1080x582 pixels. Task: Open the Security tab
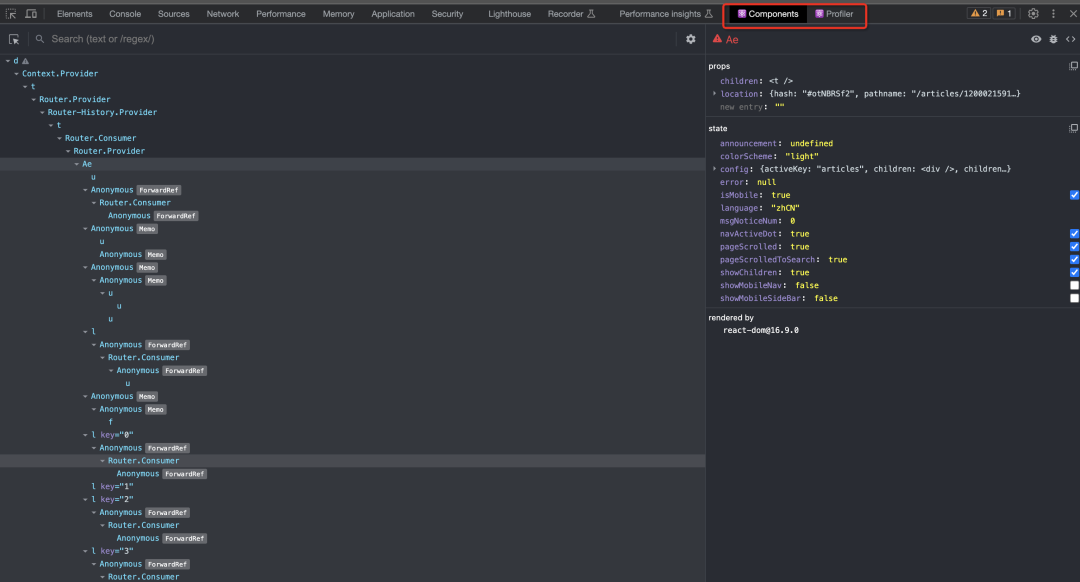[447, 14]
